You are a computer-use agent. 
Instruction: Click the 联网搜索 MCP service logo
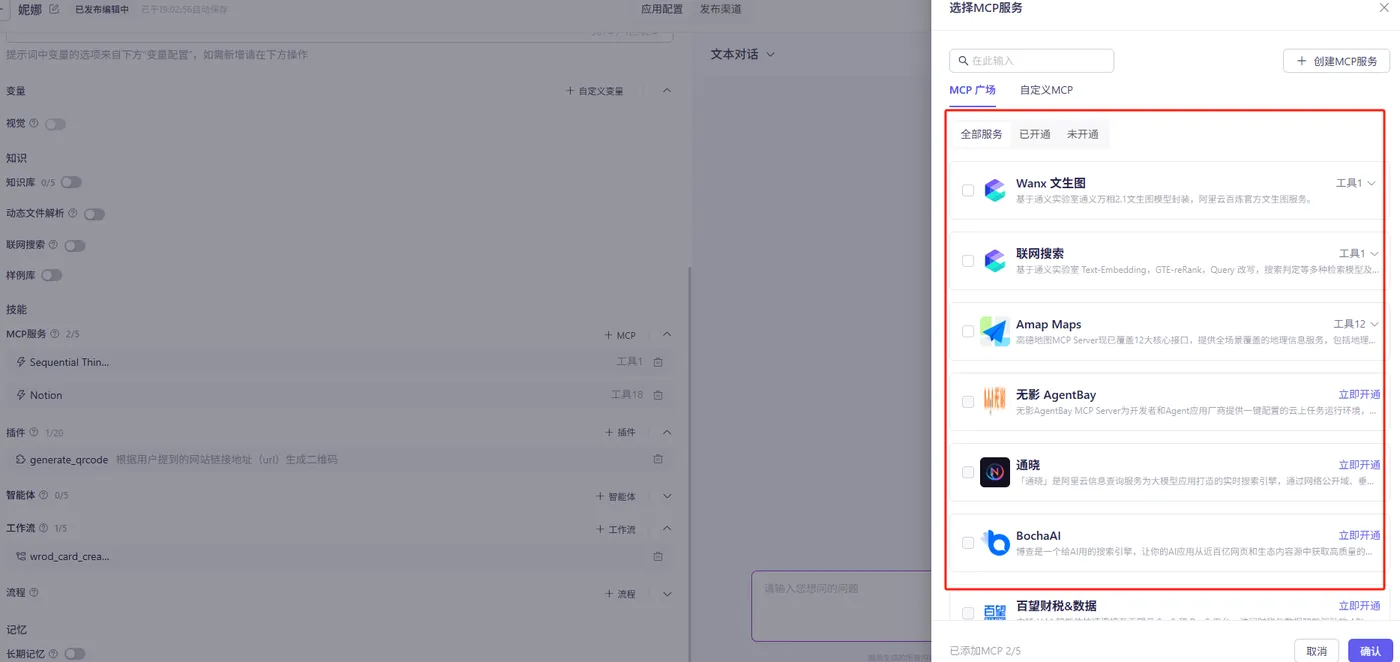pyautogui.click(x=994, y=260)
